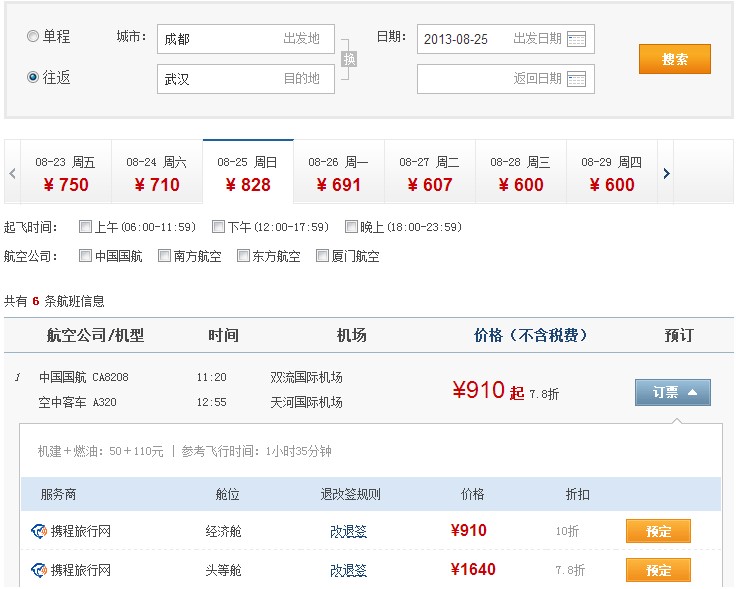Open the 武汉 destination city field

click(x=217, y=79)
